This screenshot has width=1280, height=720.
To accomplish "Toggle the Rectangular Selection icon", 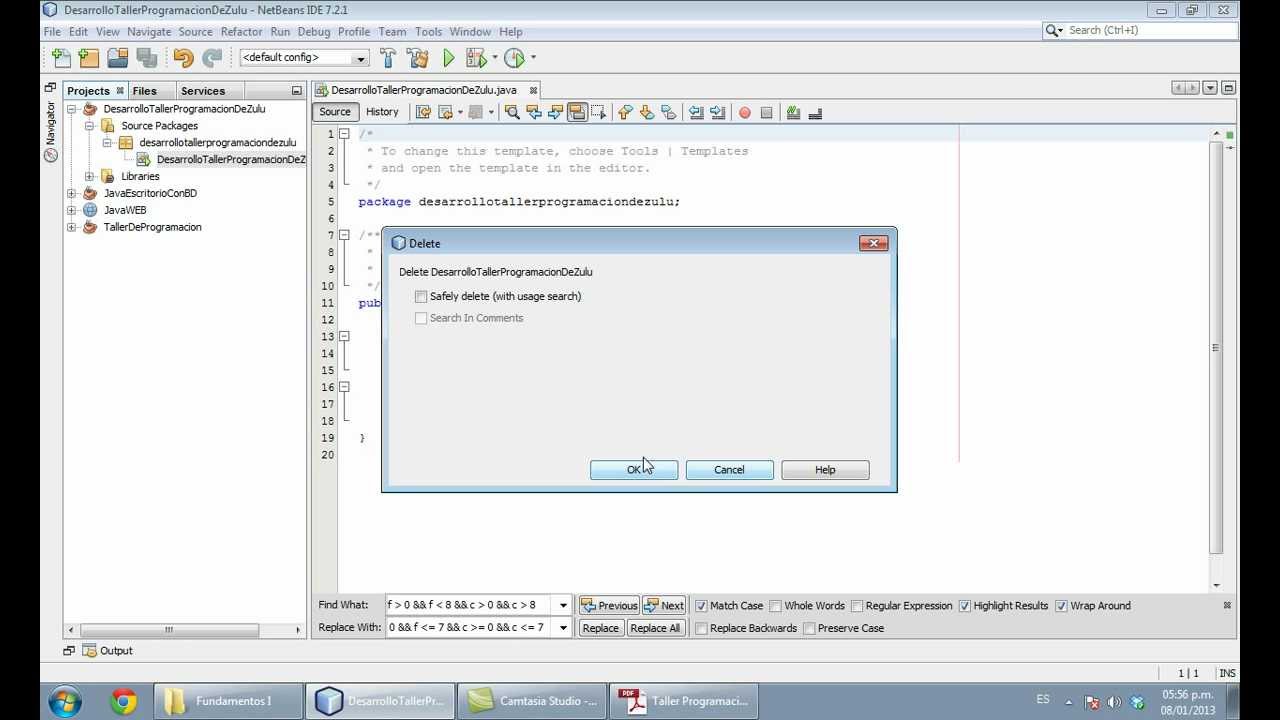I will tap(599, 113).
